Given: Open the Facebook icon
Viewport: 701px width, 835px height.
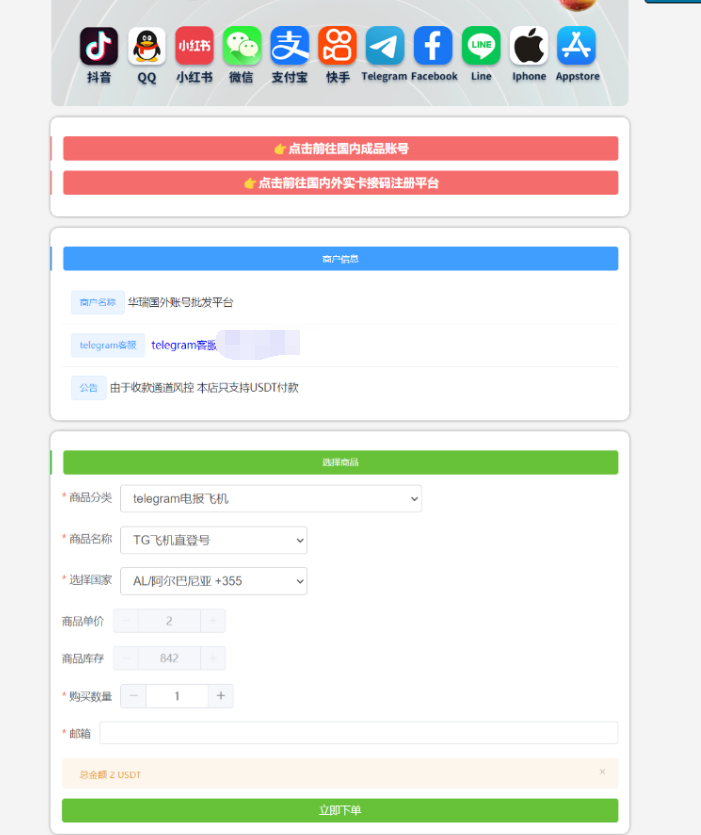Looking at the screenshot, I should 433,46.
